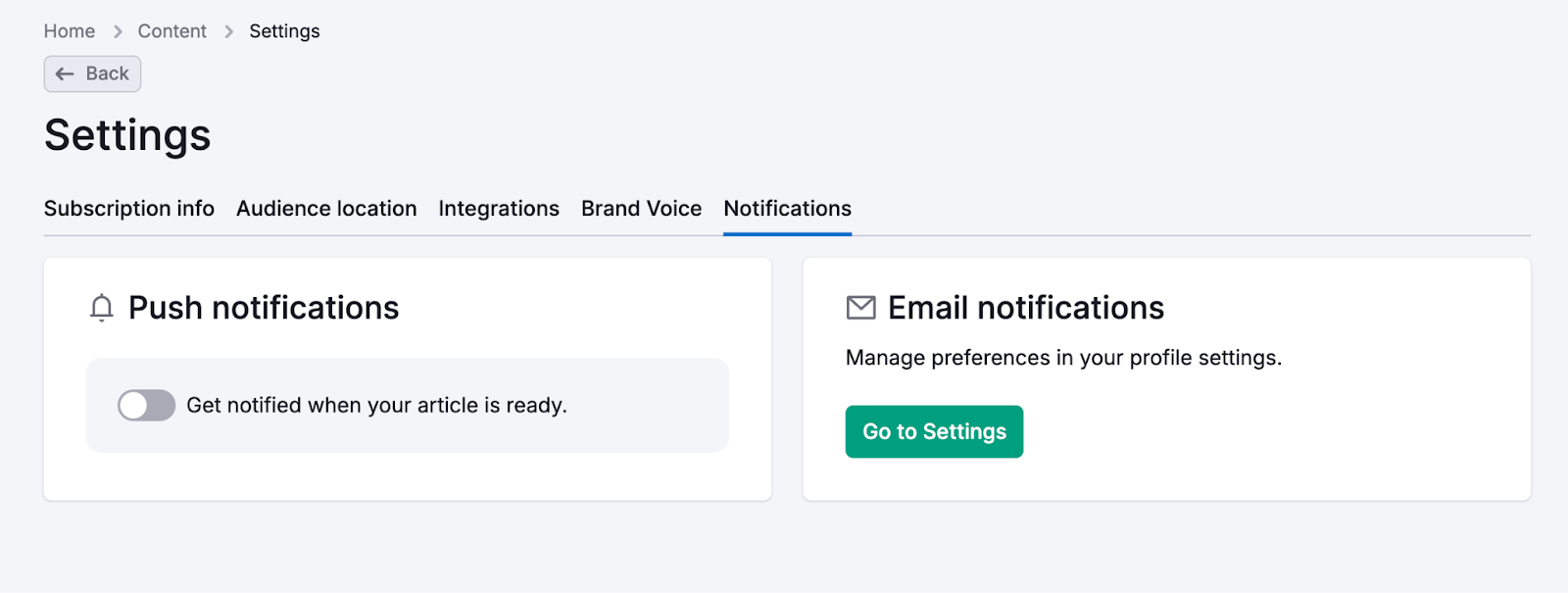Go to Home via the breadcrumb
The image size is (1568, 593).
click(x=70, y=31)
